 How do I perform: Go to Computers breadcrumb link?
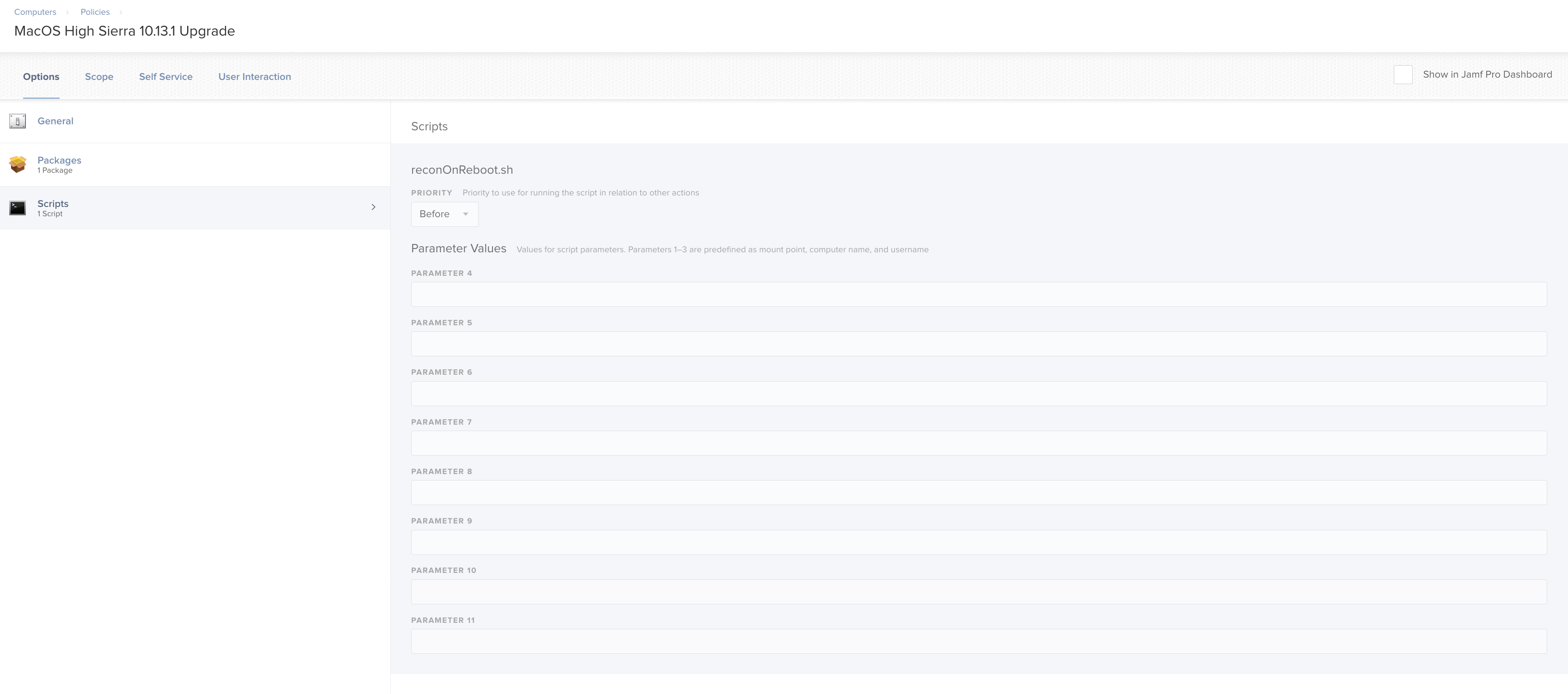coord(35,12)
